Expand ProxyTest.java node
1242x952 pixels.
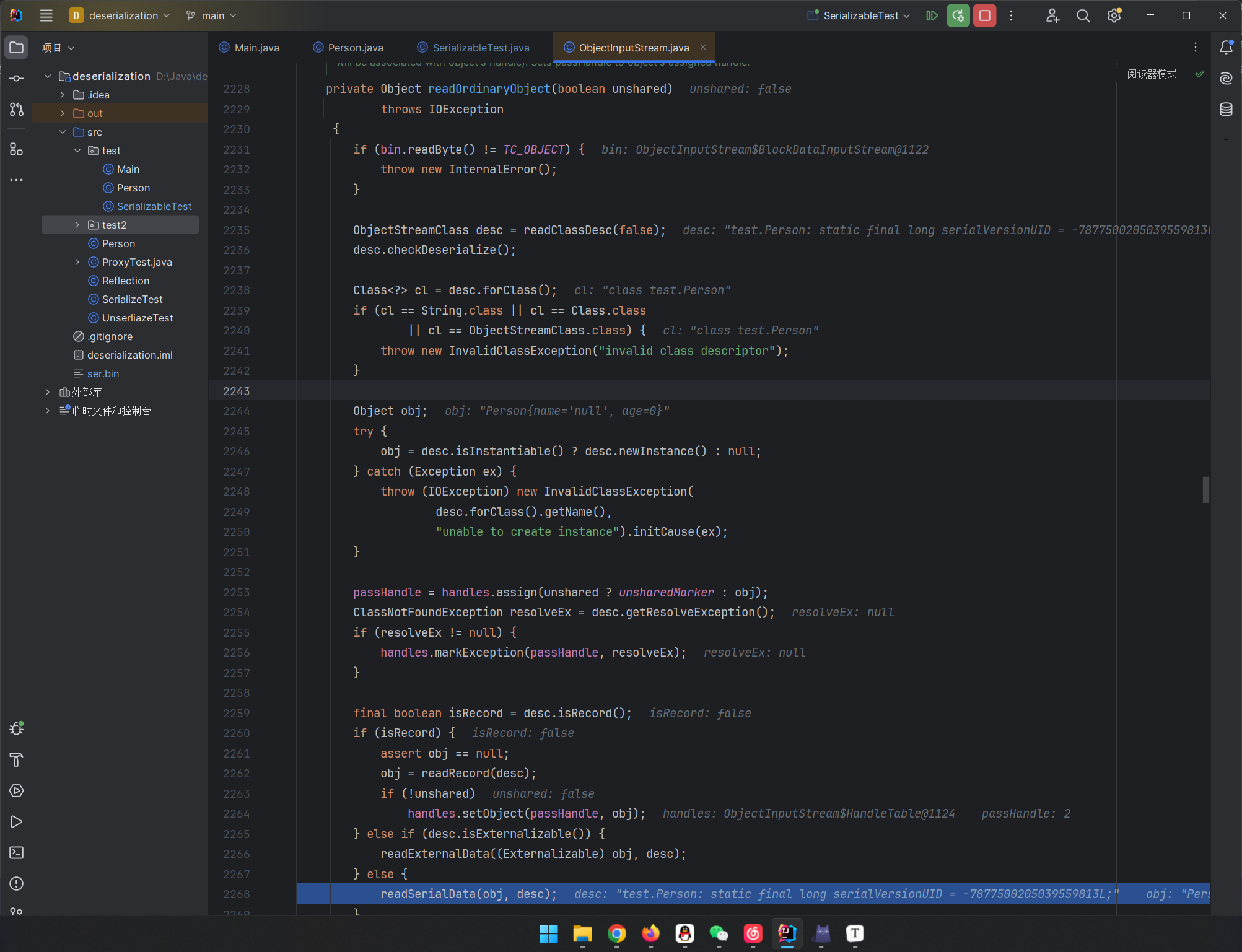point(77,262)
